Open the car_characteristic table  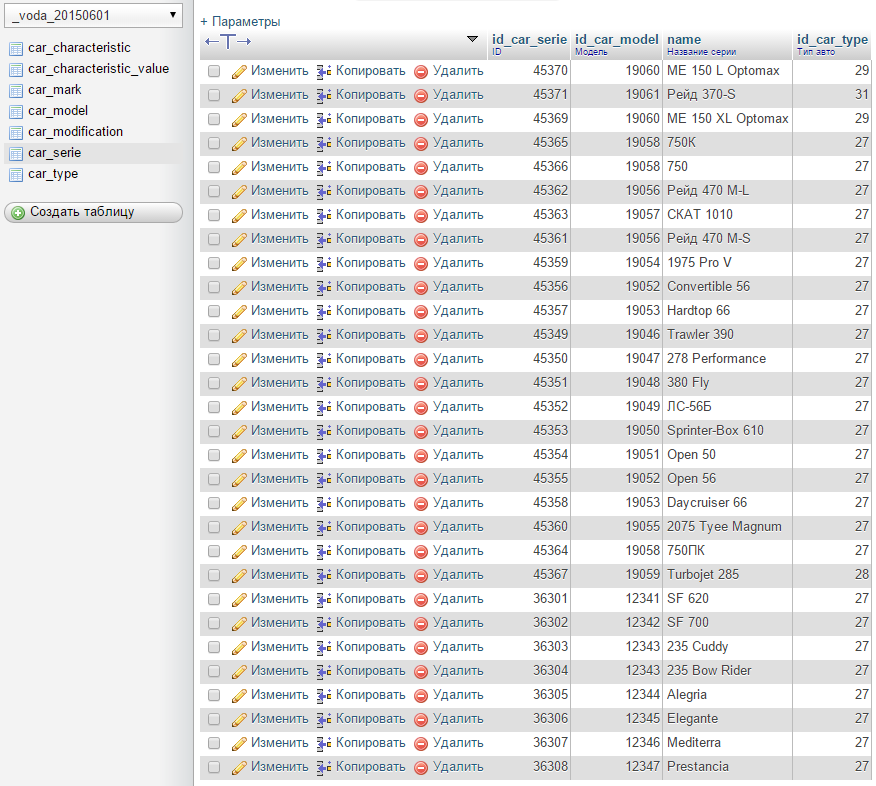pos(79,47)
